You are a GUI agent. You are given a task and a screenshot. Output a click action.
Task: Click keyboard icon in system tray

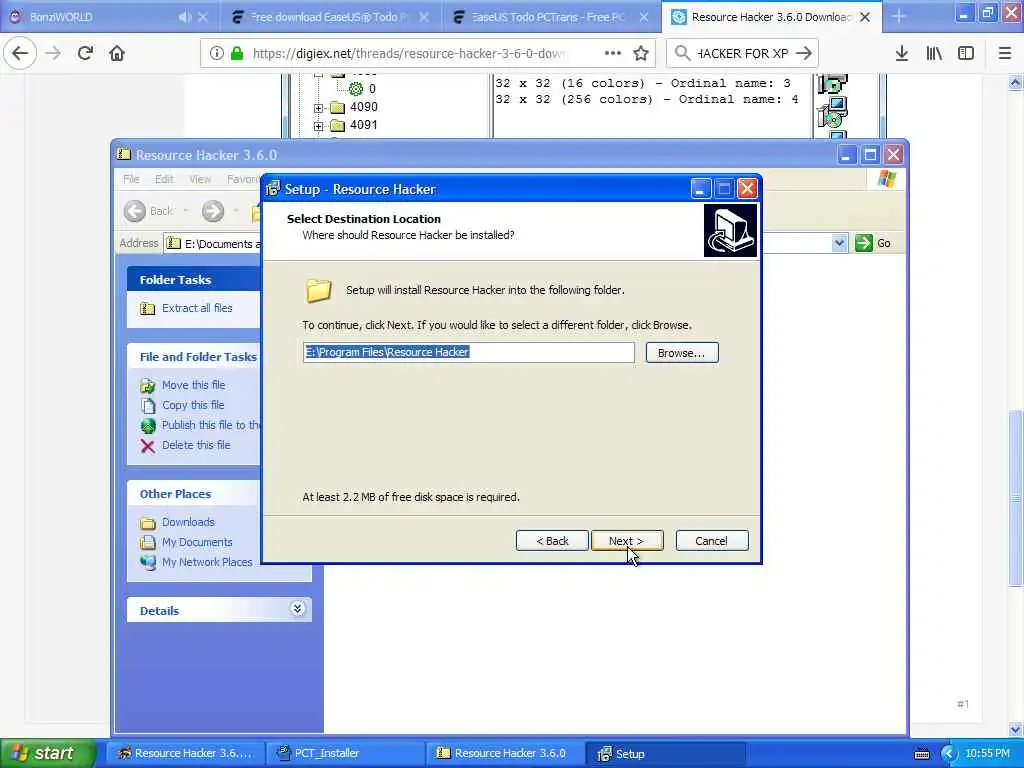pos(921,754)
